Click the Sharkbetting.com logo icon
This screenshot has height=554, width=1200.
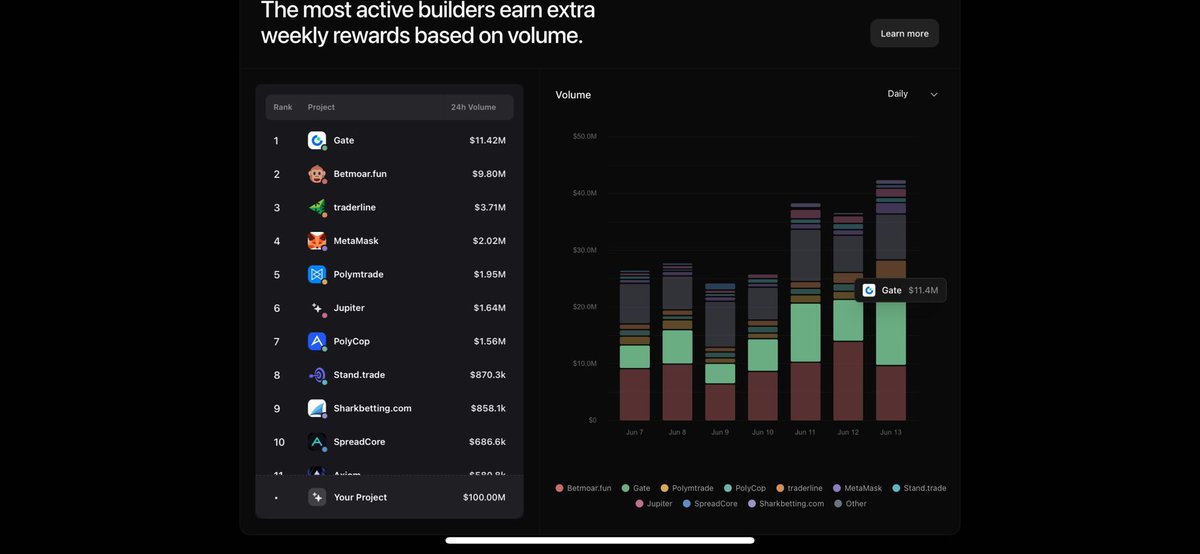coord(317,409)
